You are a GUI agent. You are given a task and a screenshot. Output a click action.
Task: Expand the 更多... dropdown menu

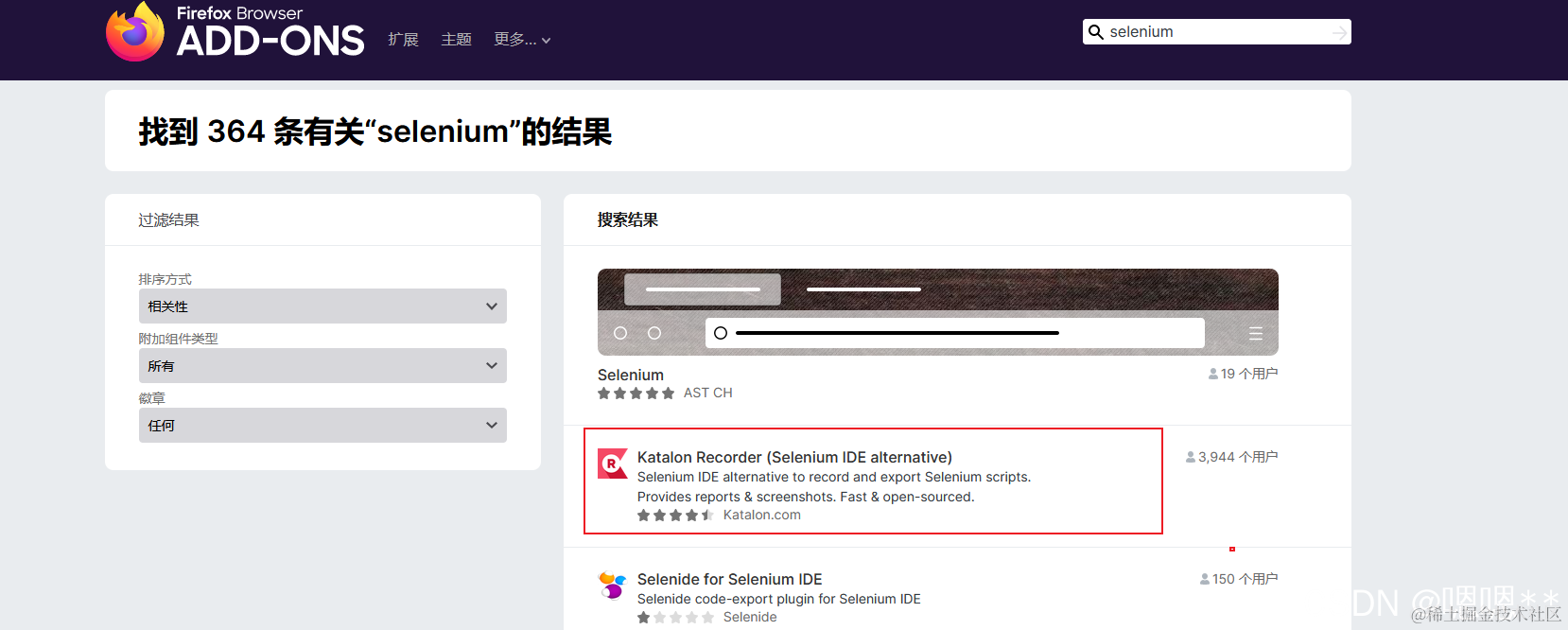point(522,40)
